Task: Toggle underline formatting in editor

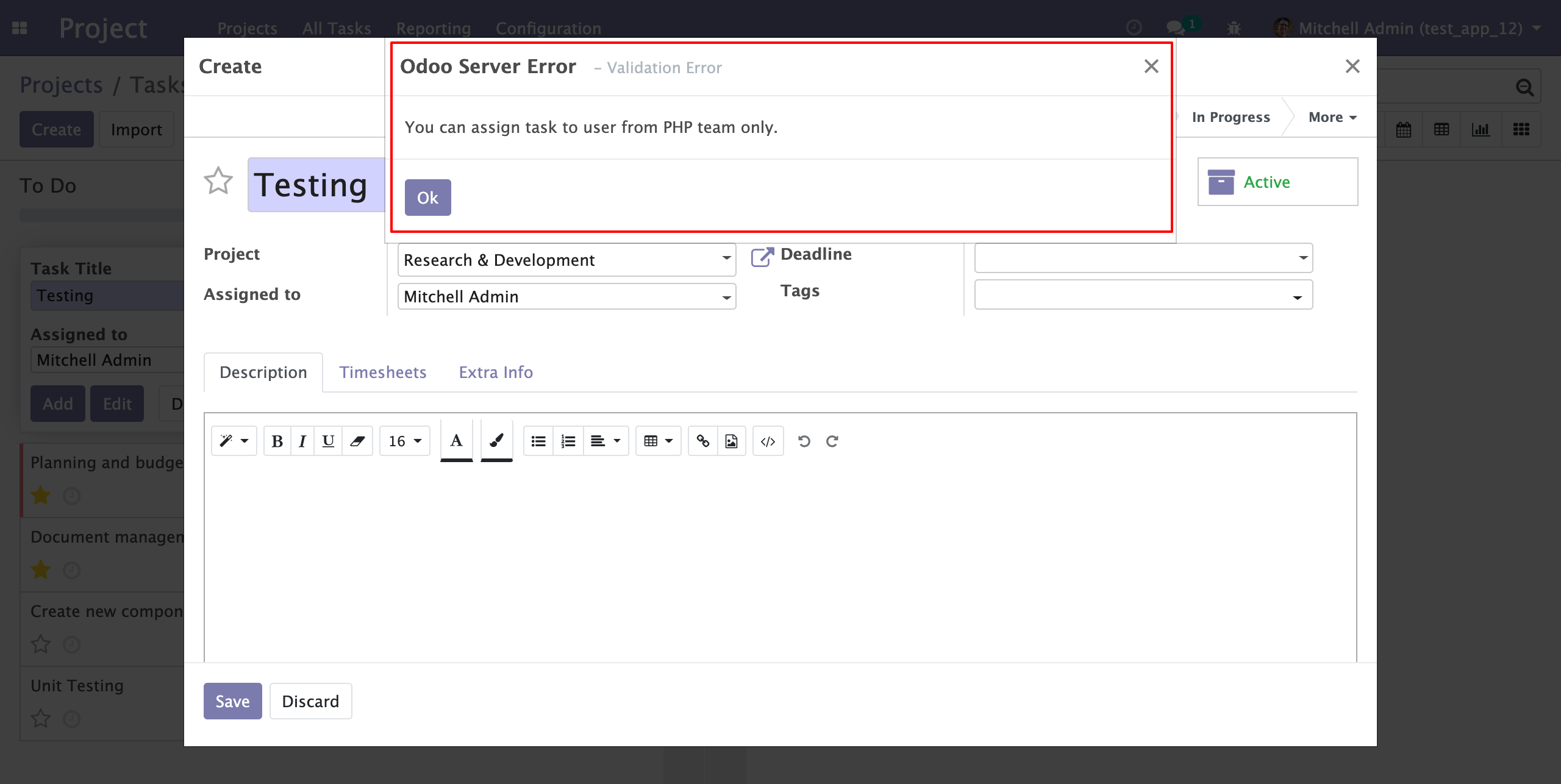Action: pyautogui.click(x=328, y=441)
